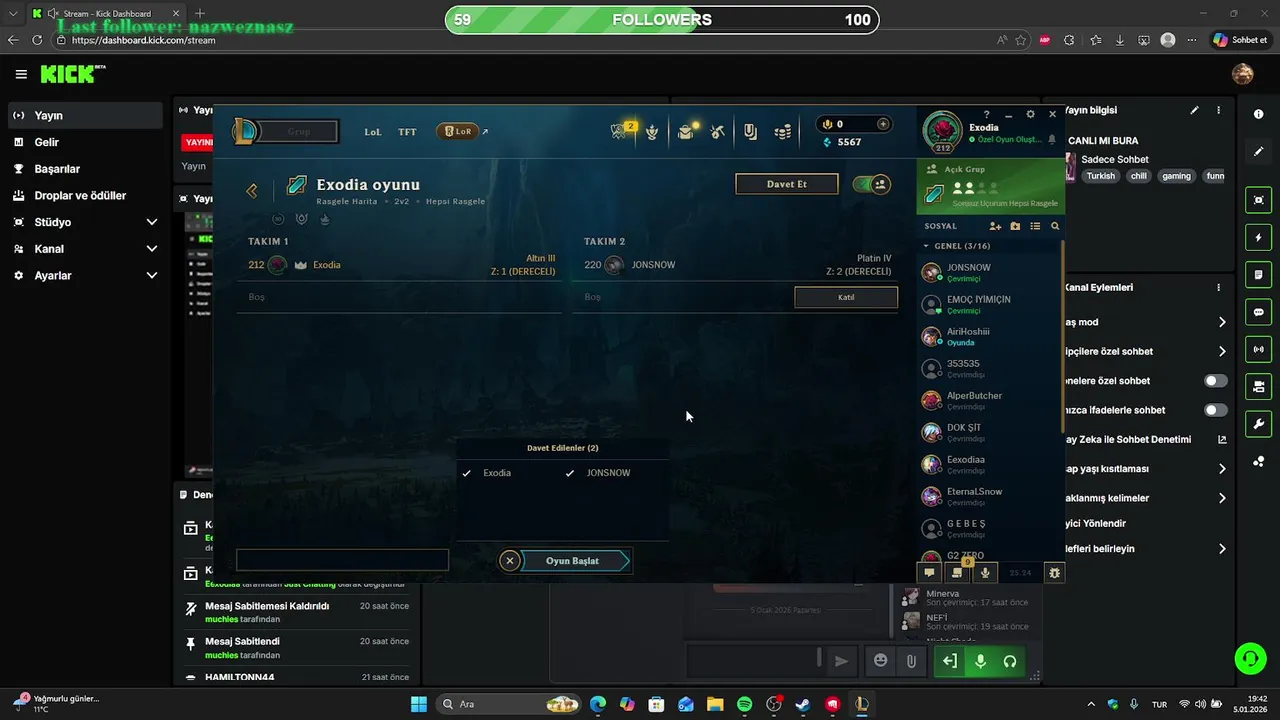This screenshot has width=1280, height=720.
Task: Click the emoji icon in the chat box
Action: (x=880, y=660)
